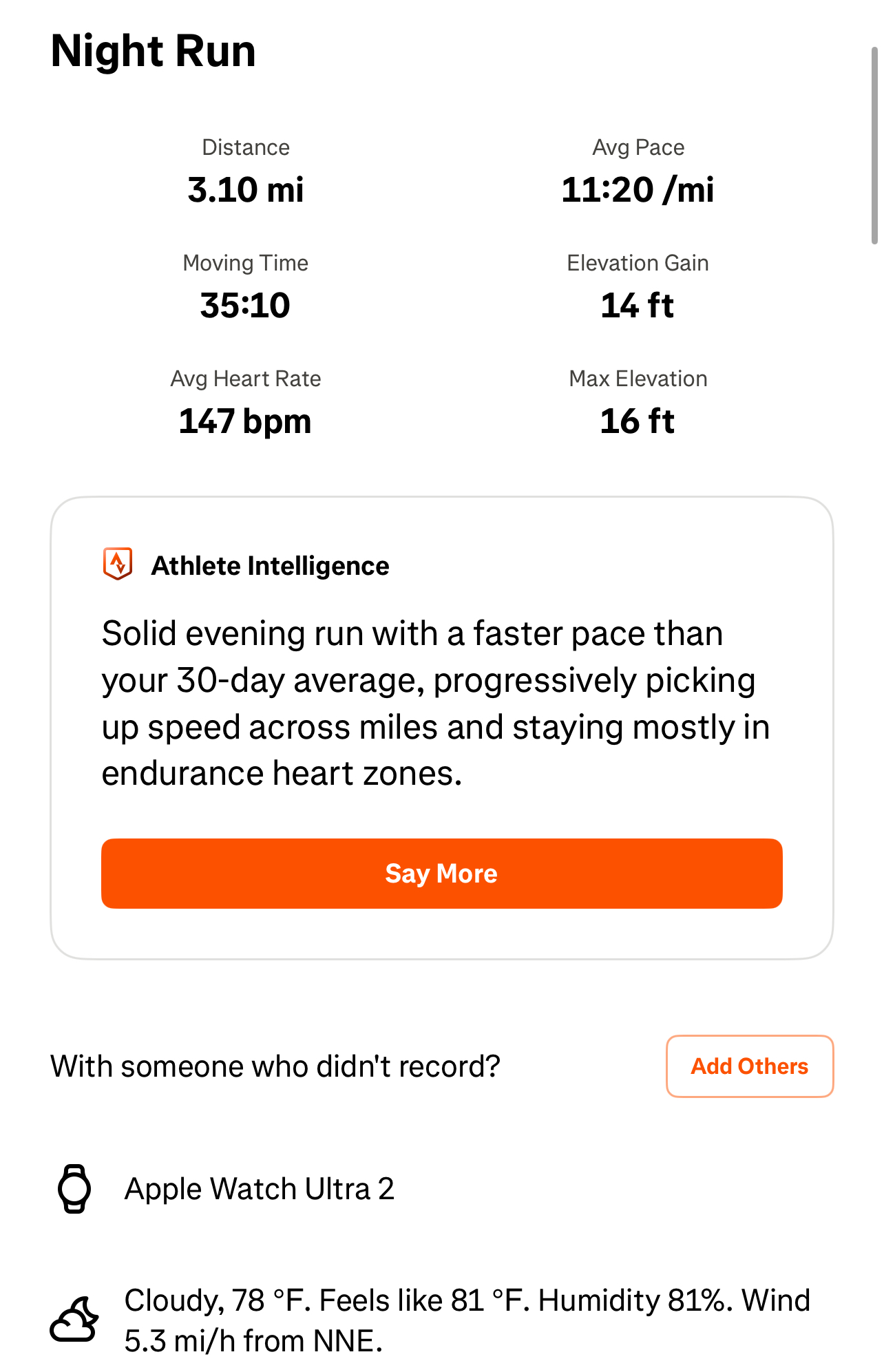Tap 'With someone who didn't record?' text
Viewport: 884px width, 1372px height.
tap(275, 1066)
